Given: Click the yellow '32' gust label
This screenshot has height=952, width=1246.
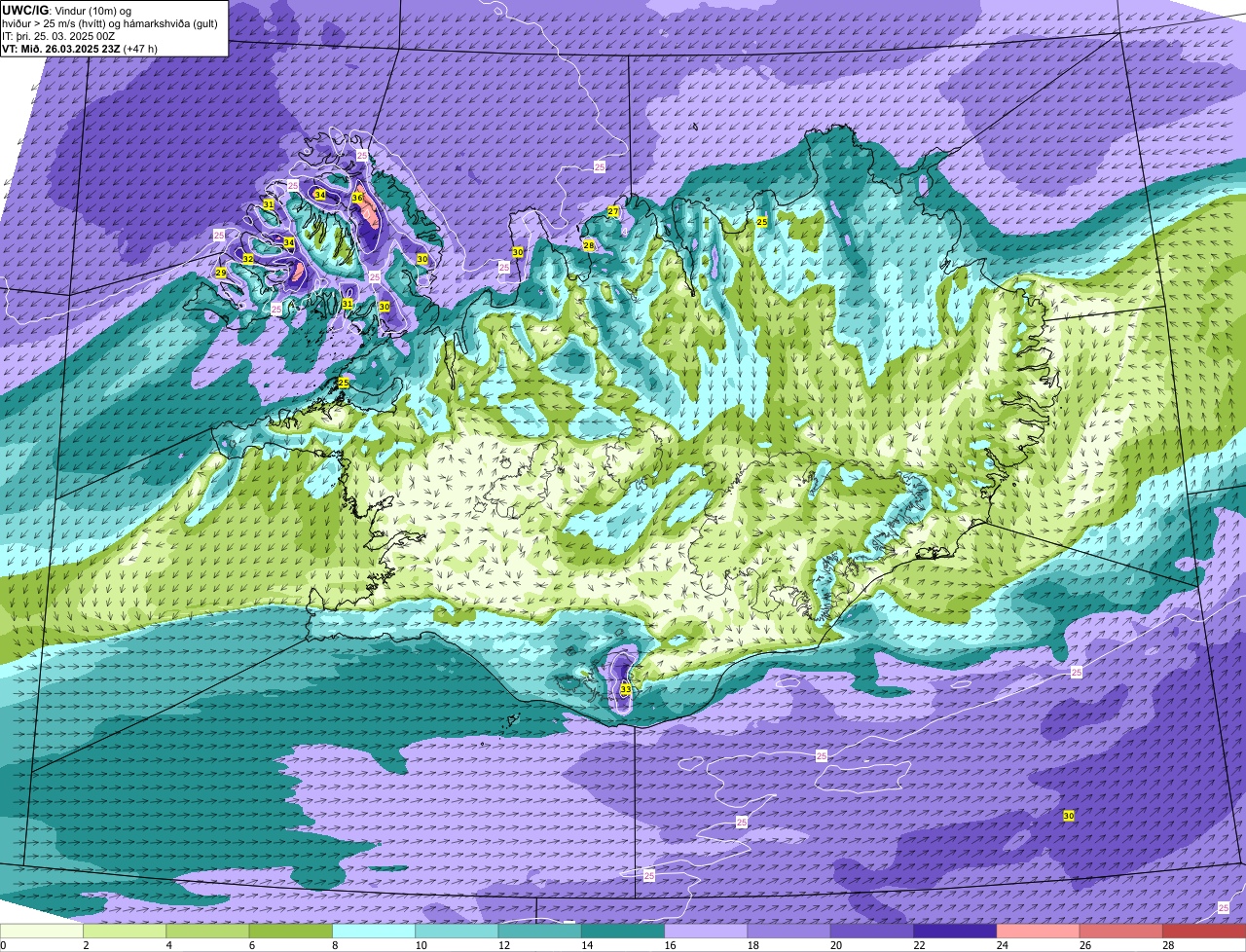Looking at the screenshot, I should [x=248, y=259].
